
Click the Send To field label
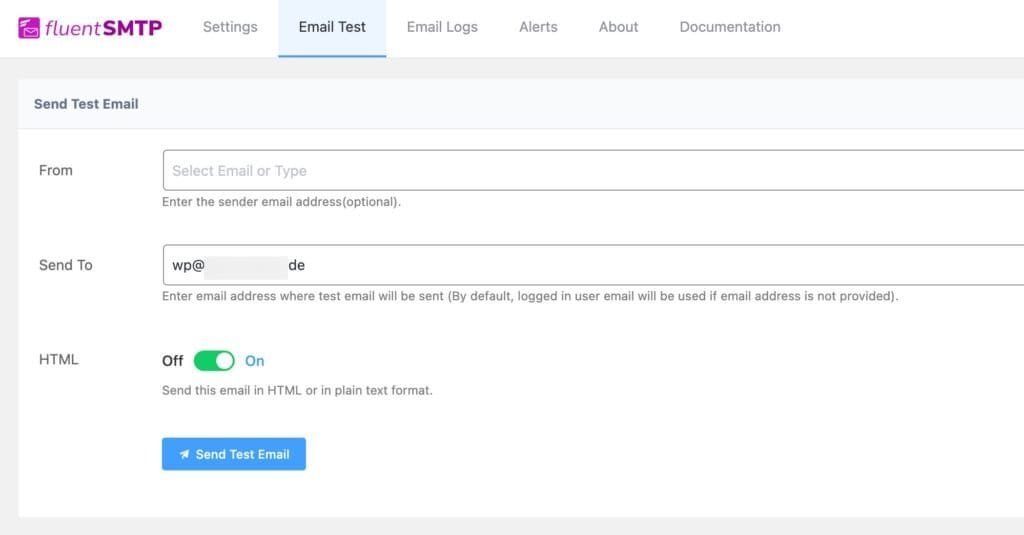65,265
